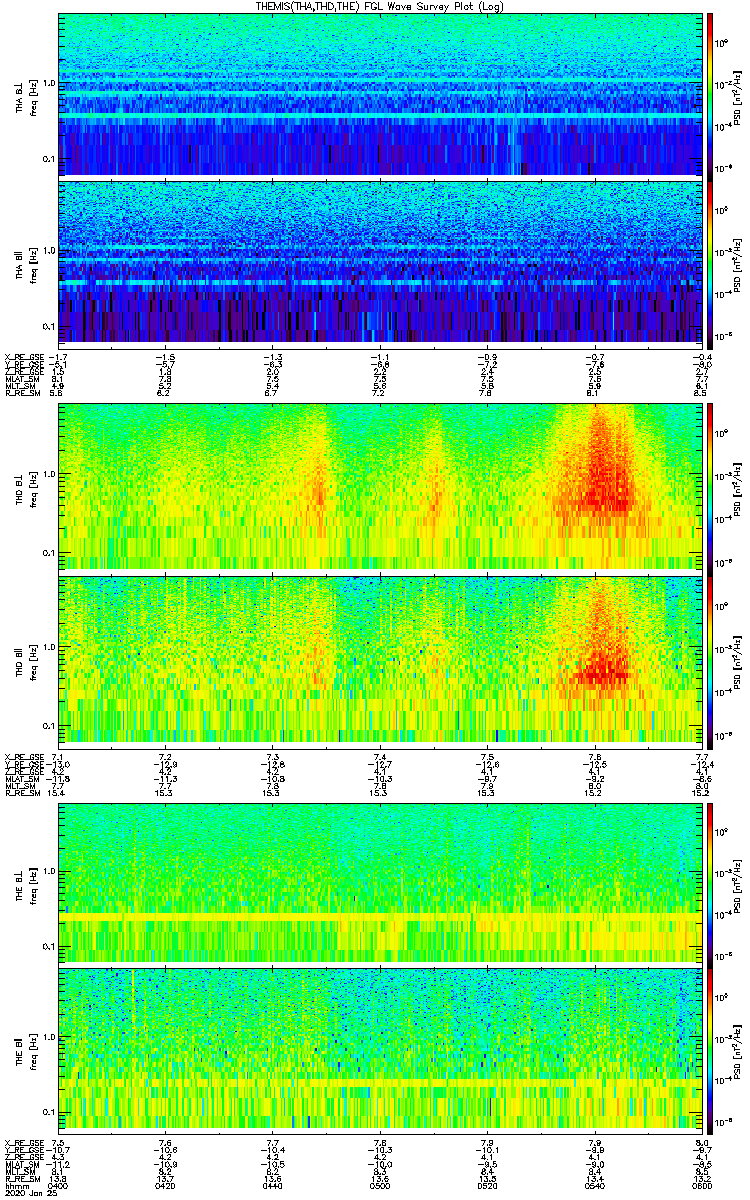750x1200 pixels.
Task: Select the THE B∥ freq [Hz] axis label
Action: pos(26,1050)
